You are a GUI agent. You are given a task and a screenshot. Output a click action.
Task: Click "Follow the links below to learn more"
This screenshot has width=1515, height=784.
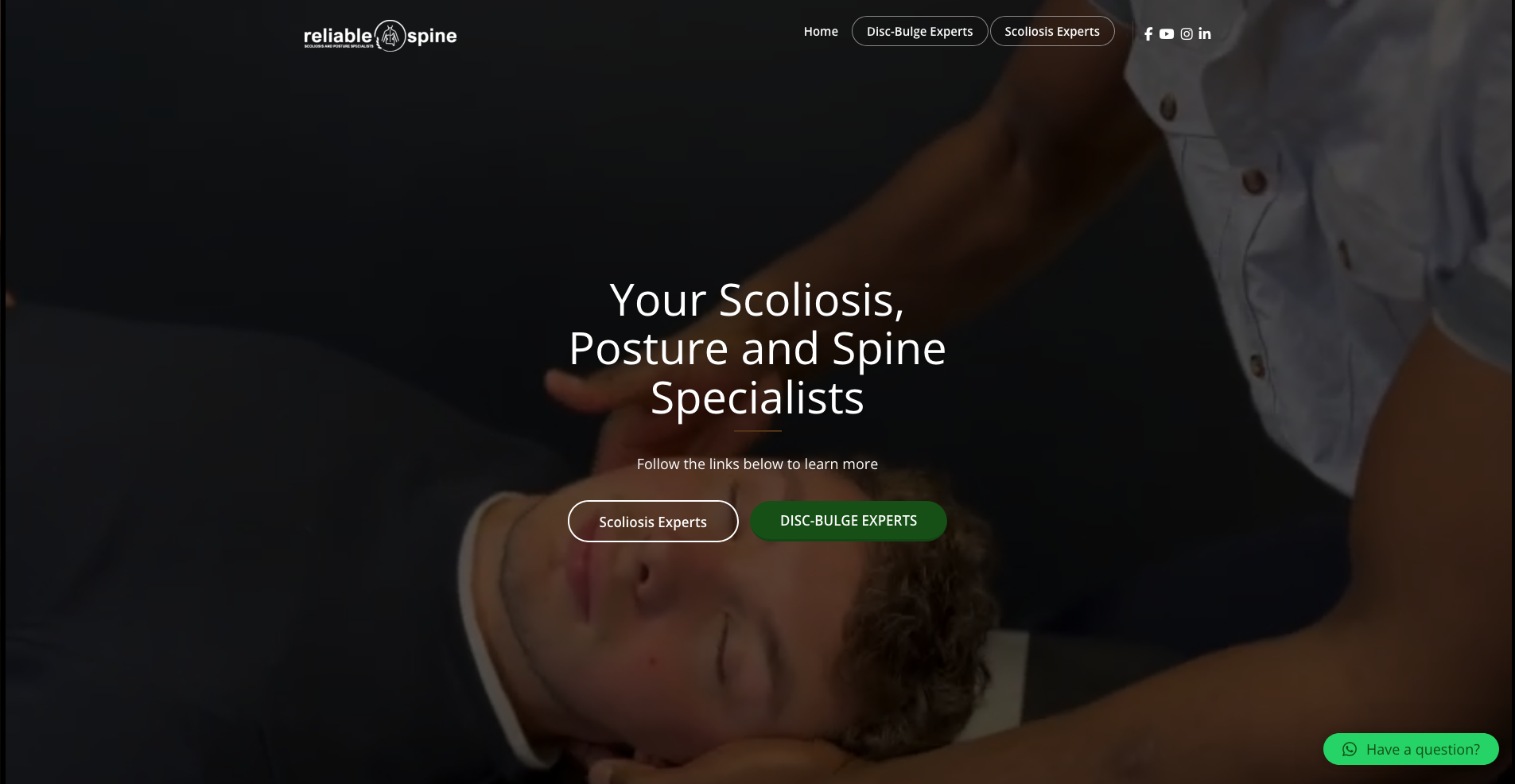tap(757, 464)
